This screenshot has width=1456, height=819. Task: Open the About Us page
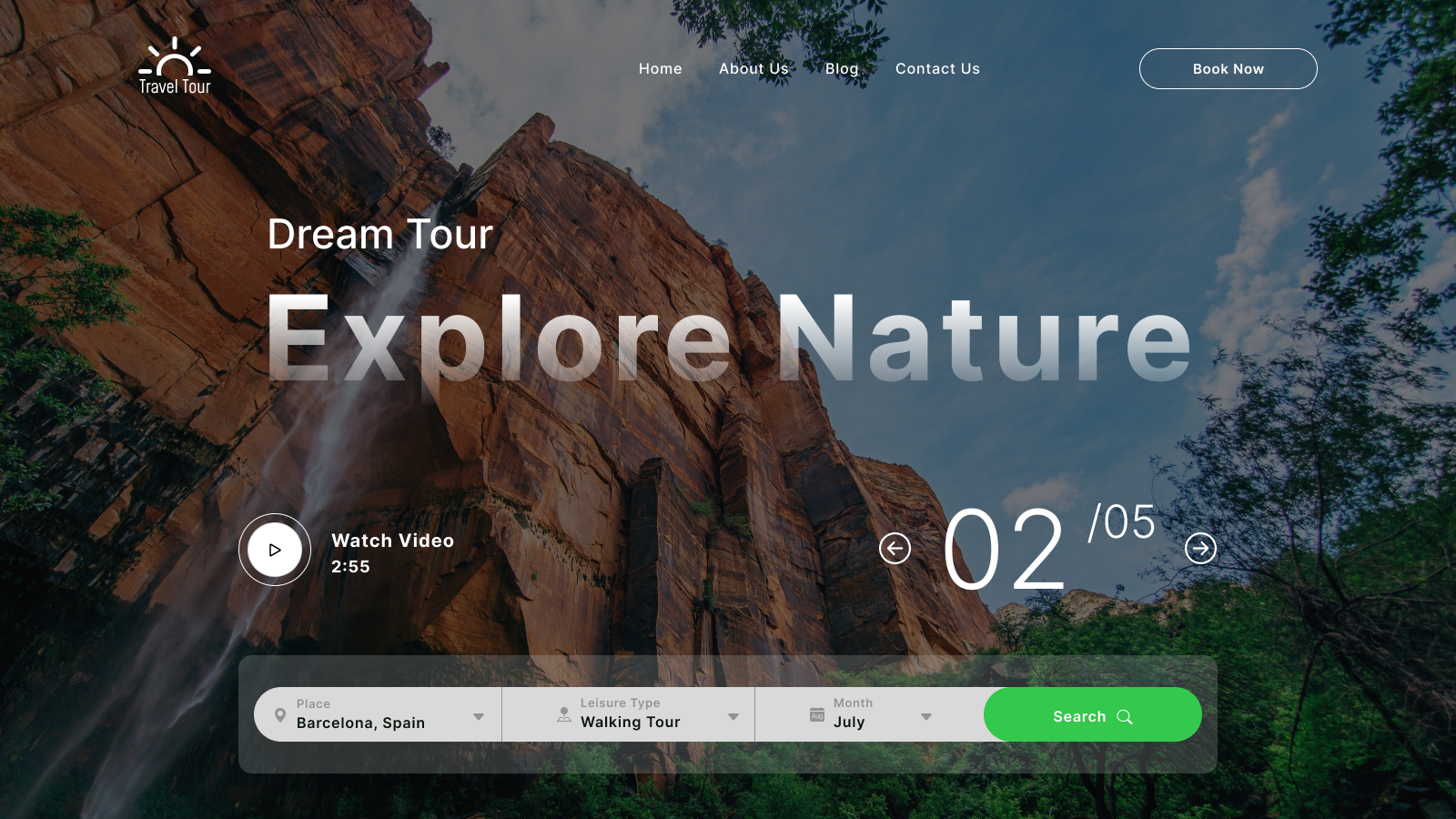pyautogui.click(x=753, y=68)
